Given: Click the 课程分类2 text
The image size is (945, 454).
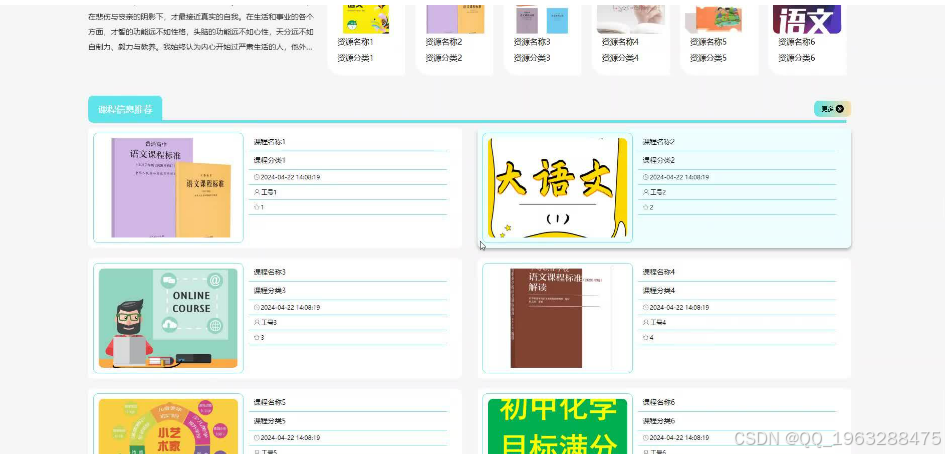Looking at the screenshot, I should coord(658,160).
